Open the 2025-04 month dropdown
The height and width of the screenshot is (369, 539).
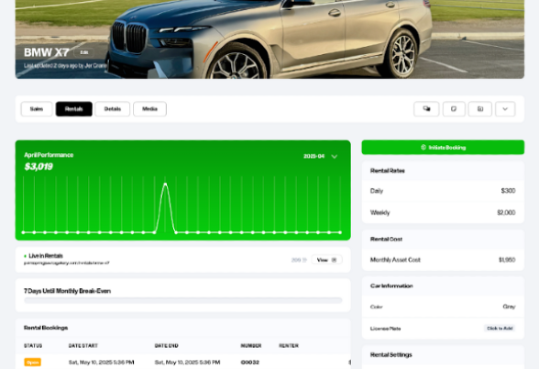320,156
